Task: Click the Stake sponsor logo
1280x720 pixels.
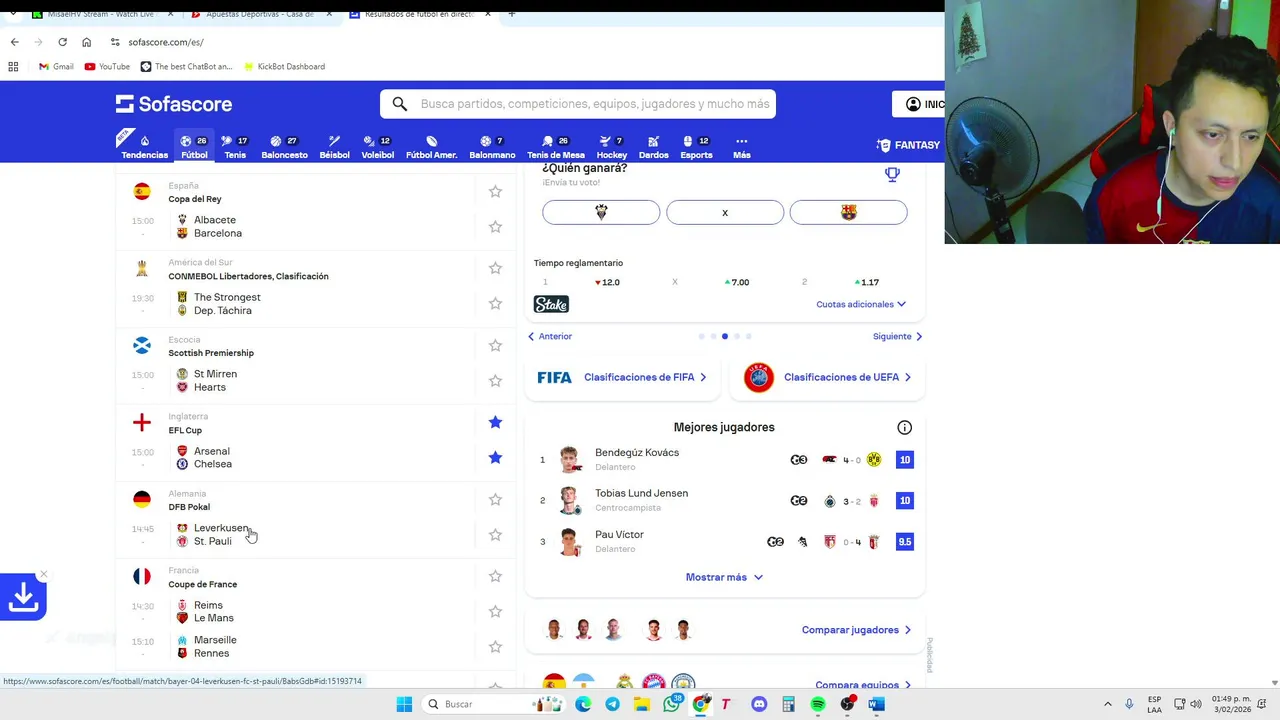Action: coord(551,304)
